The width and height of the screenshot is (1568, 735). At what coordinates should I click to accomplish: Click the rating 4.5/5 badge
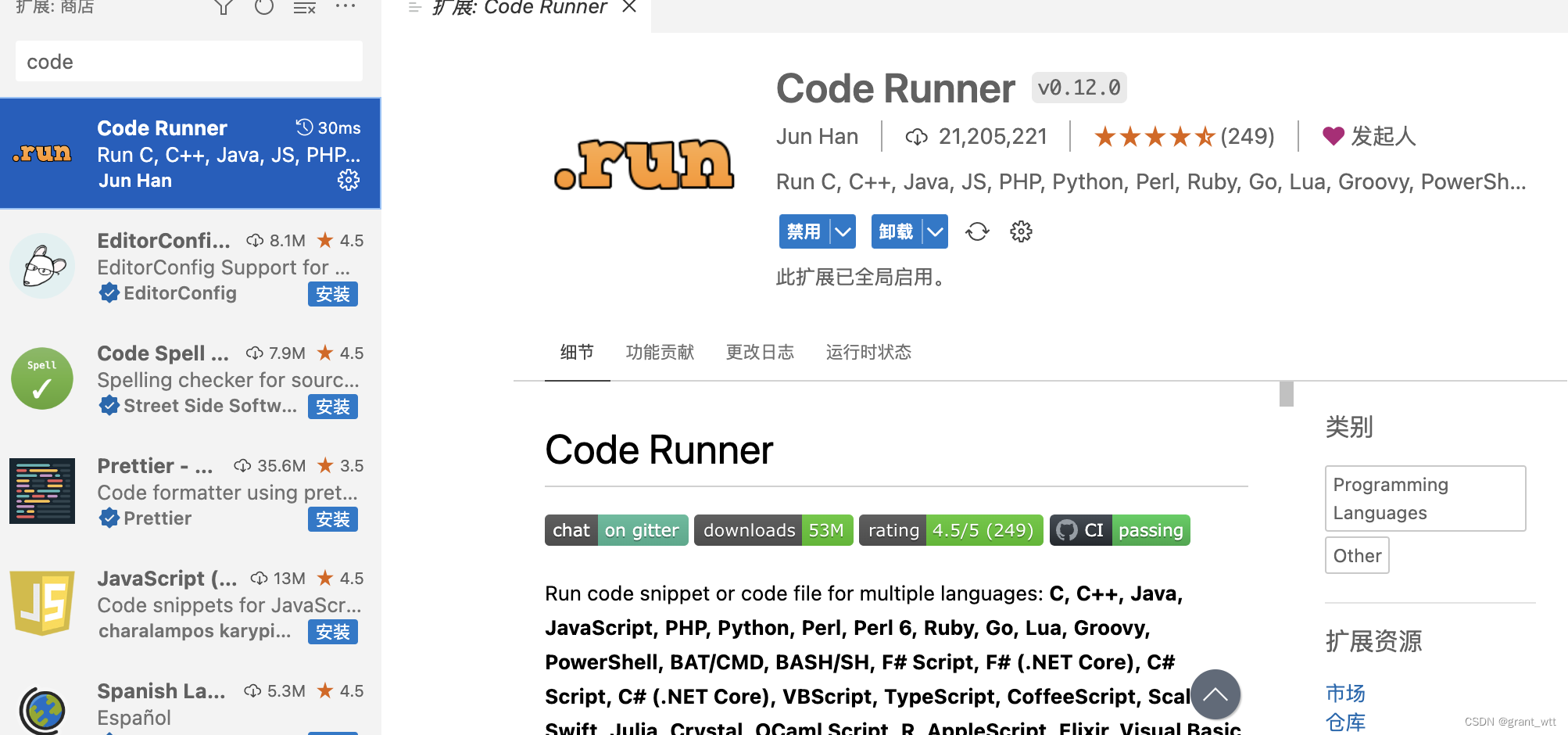tap(951, 530)
